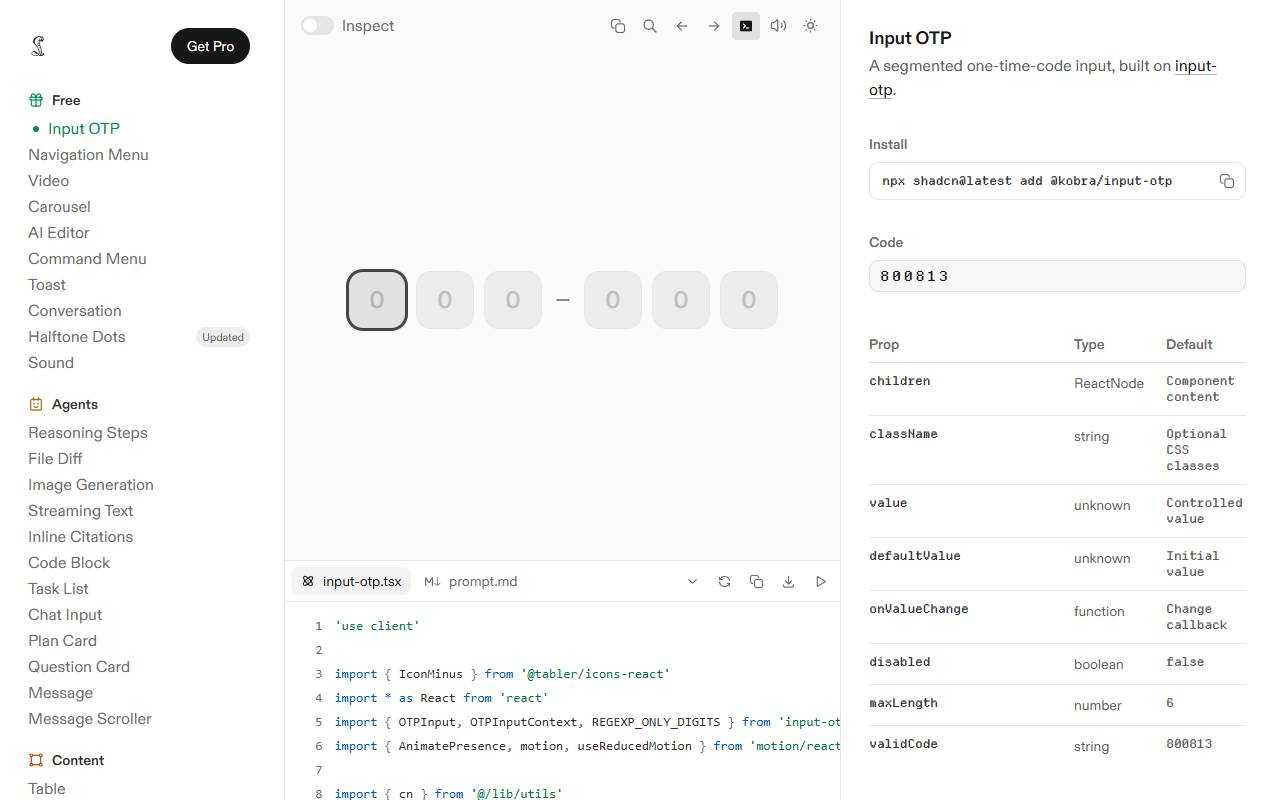This screenshot has height=800, width=1280.
Task: Open Halftone Dots component page
Action: (x=77, y=336)
